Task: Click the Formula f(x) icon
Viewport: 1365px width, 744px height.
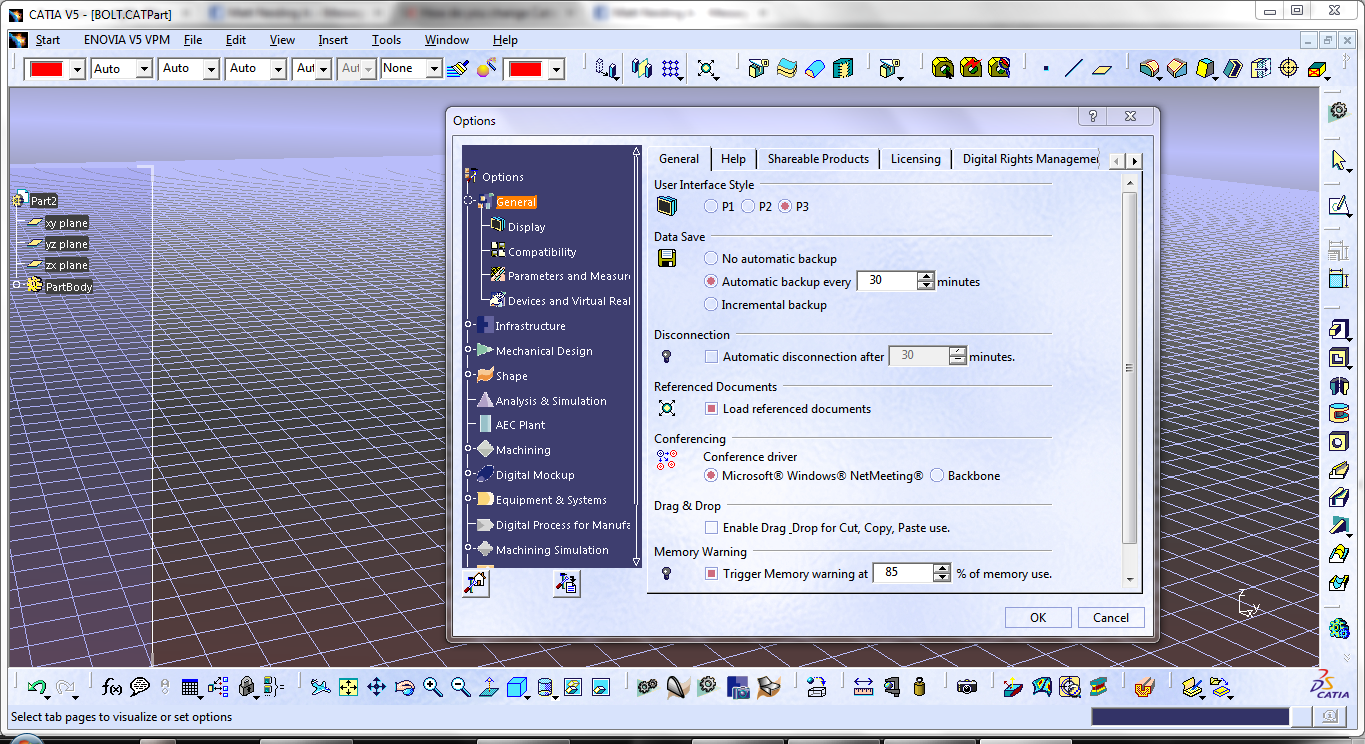Action: tap(110, 687)
